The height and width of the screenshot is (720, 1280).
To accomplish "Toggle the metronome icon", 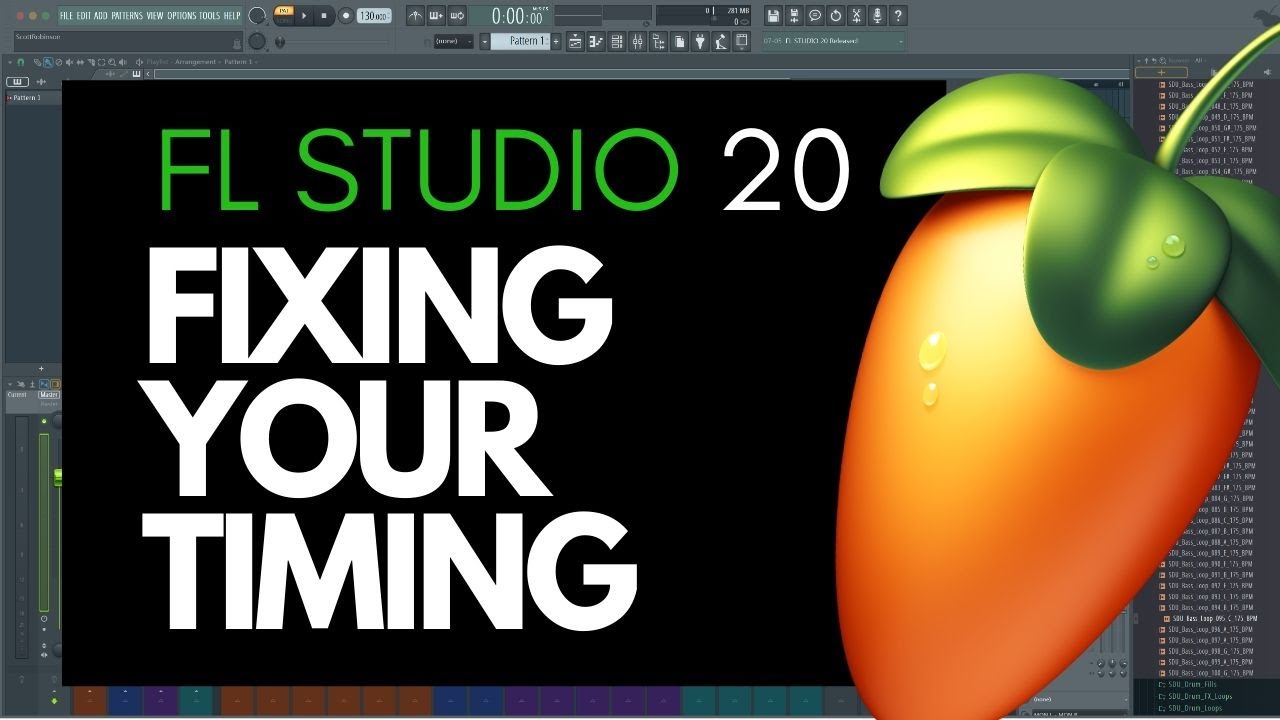I will point(415,16).
